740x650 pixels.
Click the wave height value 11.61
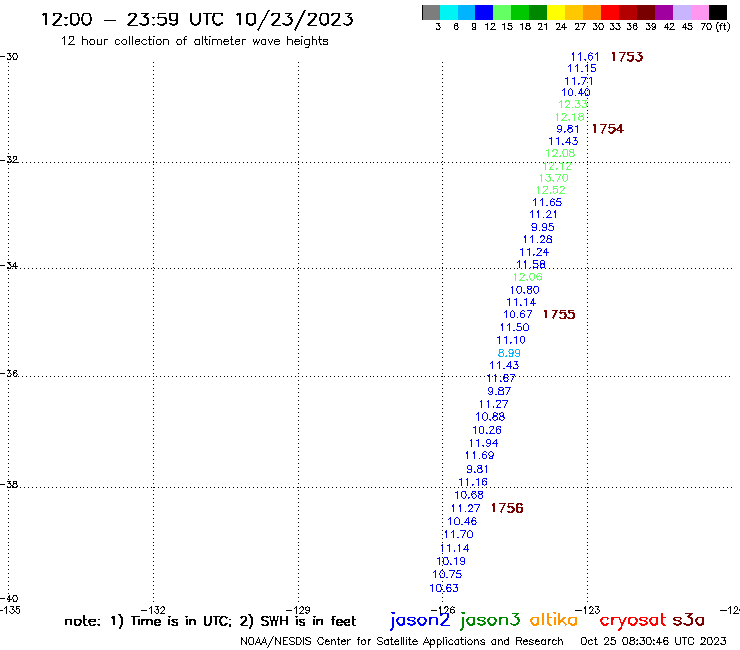click(x=585, y=57)
